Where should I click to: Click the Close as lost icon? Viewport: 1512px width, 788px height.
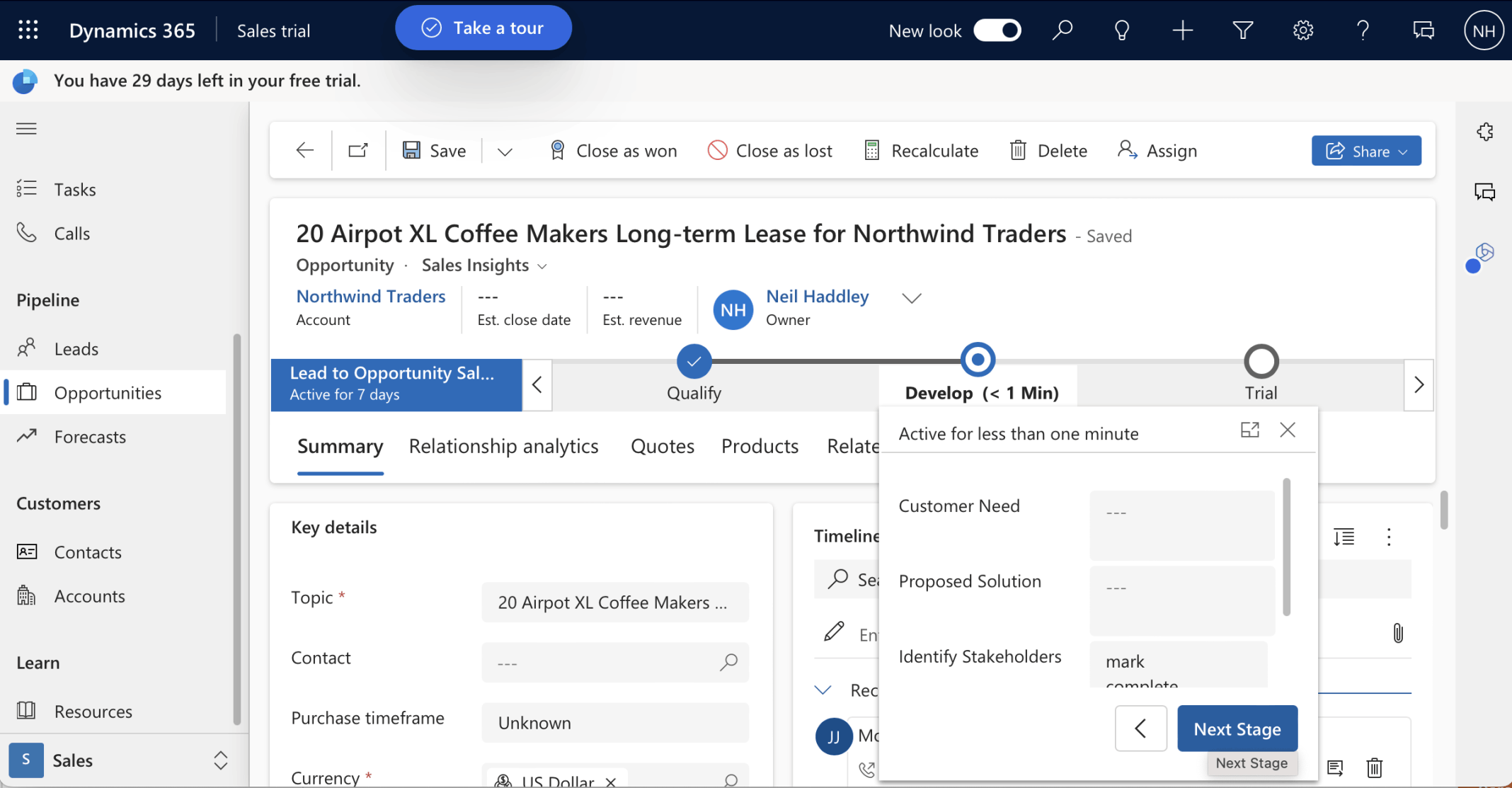[717, 151]
